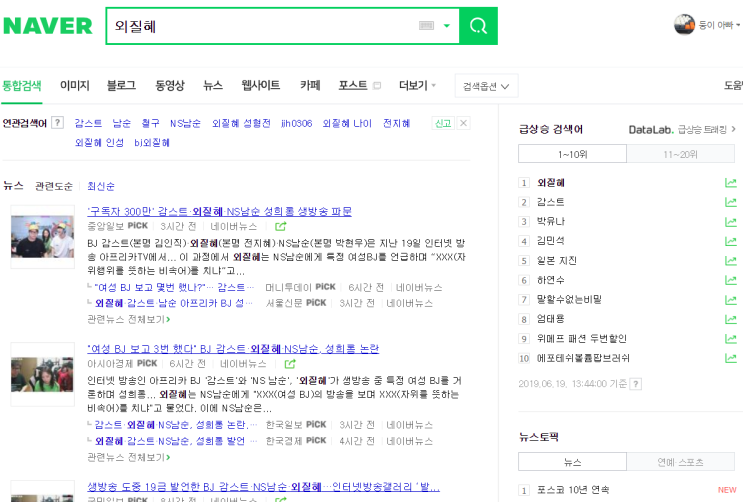Click 관련뉴스 전체보기 under the first article
The image size is (743, 502).
click(x=129, y=319)
